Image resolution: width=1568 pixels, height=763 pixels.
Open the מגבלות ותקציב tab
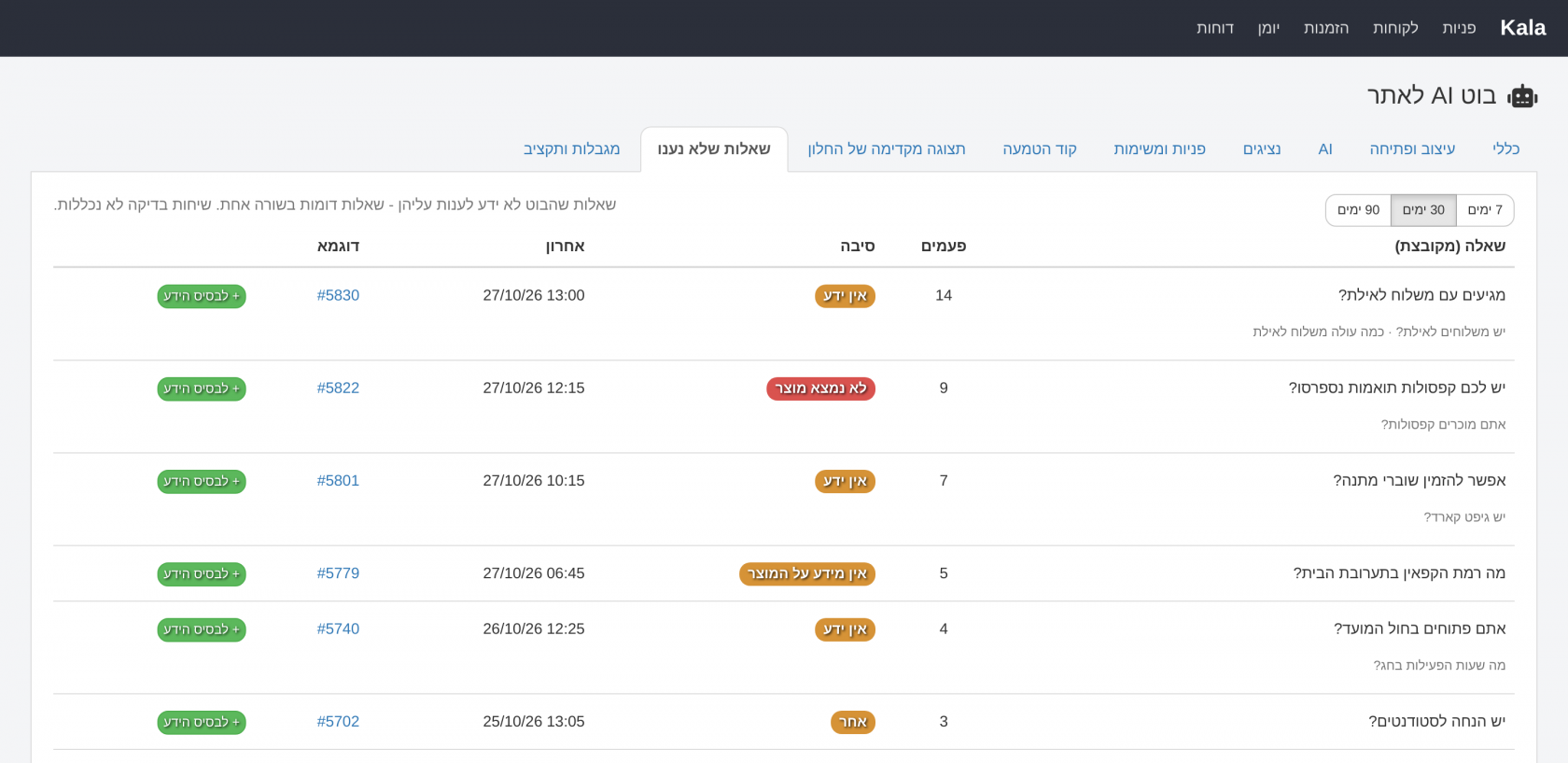pyautogui.click(x=572, y=149)
